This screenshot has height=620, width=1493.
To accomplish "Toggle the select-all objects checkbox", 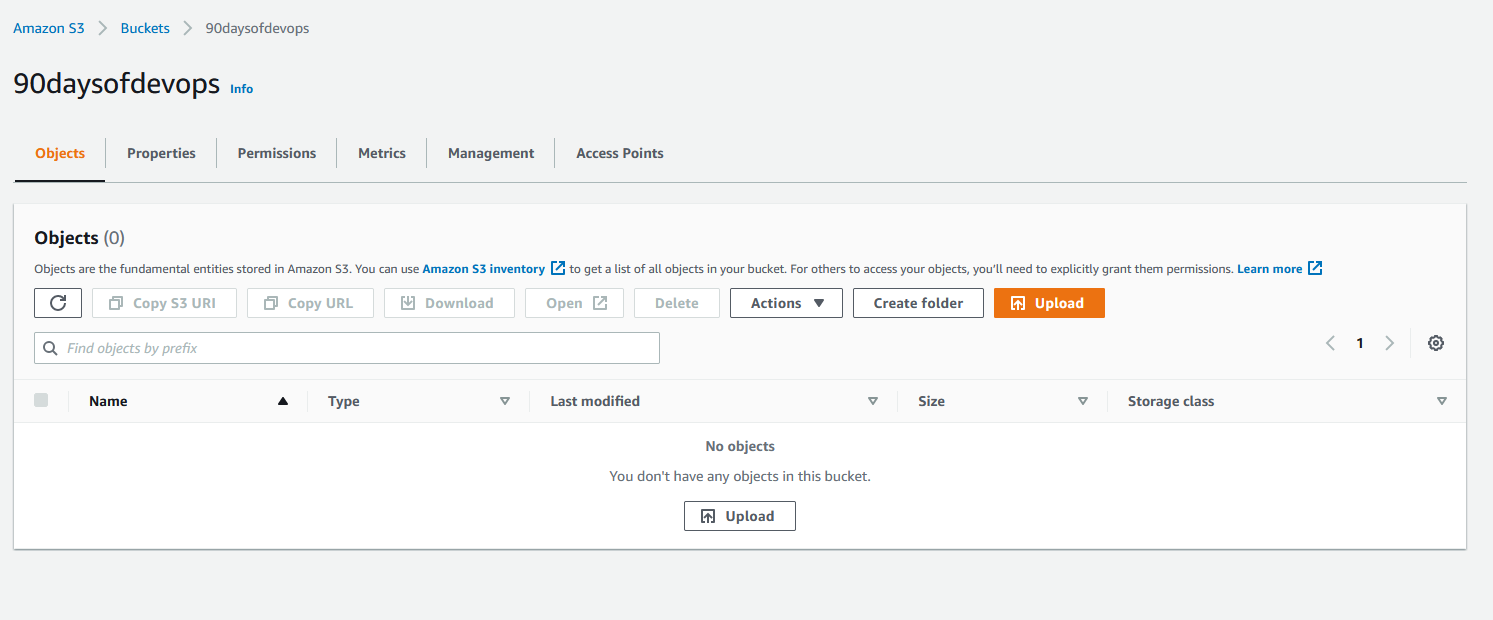I will pos(41,400).
